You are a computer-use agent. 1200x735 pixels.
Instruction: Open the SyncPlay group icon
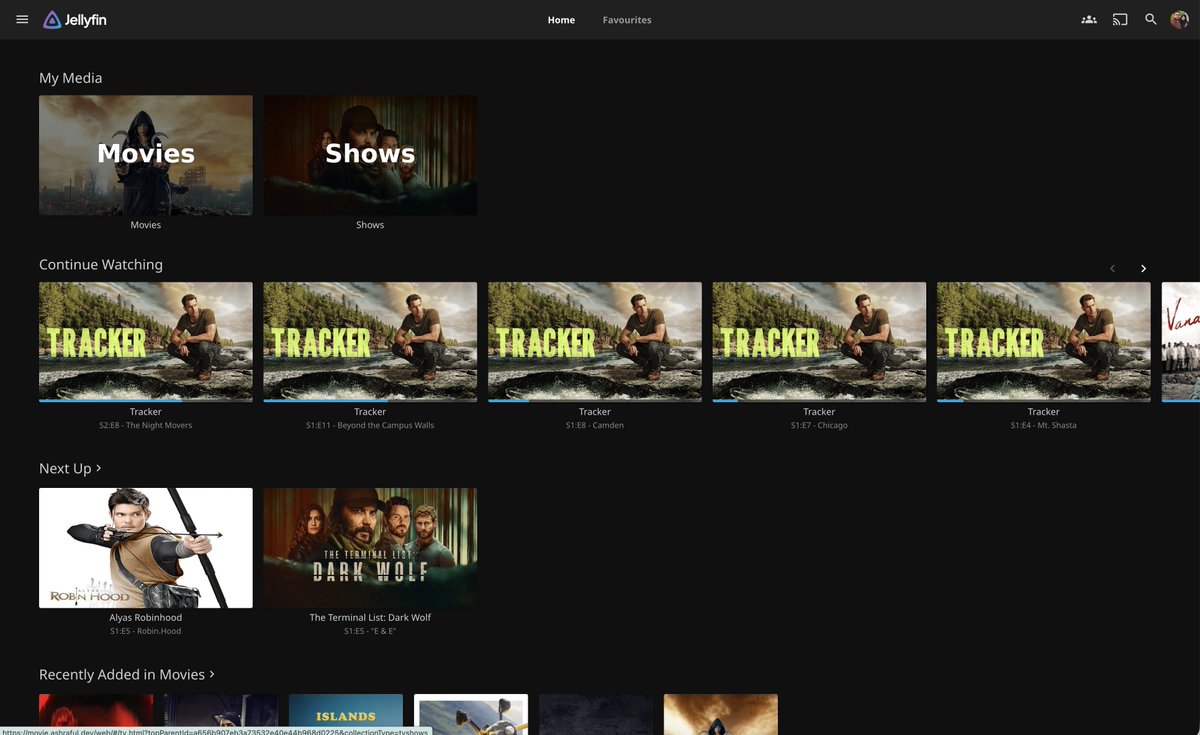(x=1089, y=19)
